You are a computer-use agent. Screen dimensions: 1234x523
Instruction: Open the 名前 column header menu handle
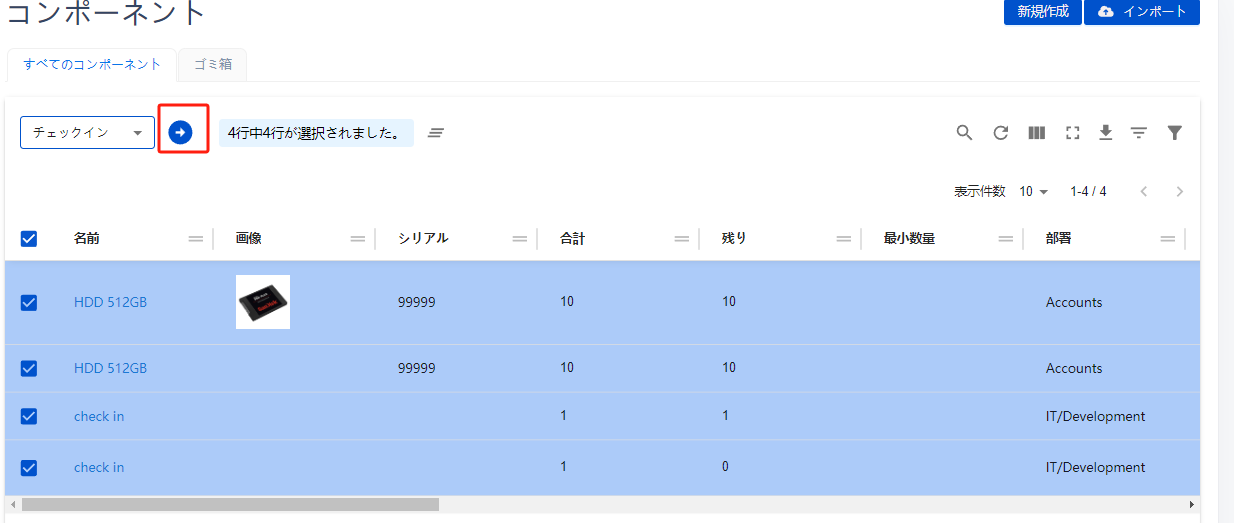pos(195,238)
